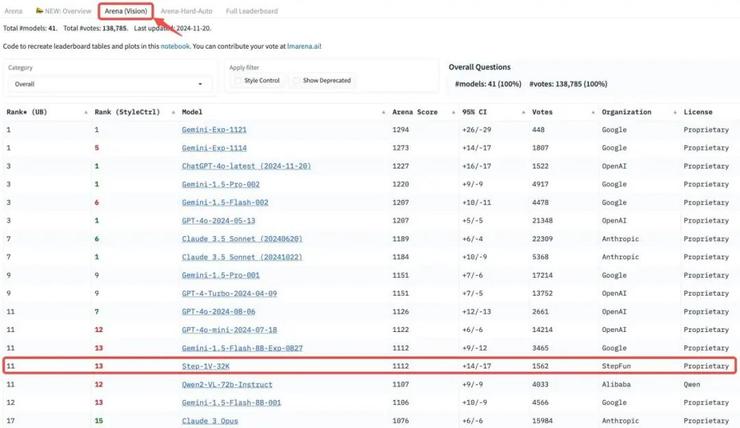Sort leaderboard by Votes column
This screenshot has height=428, width=740.
tap(593, 112)
